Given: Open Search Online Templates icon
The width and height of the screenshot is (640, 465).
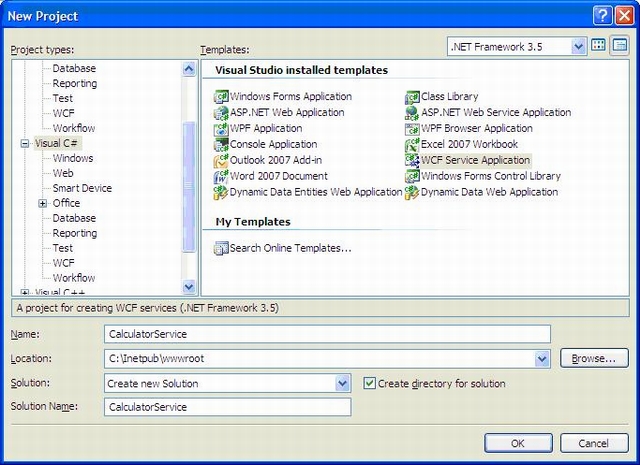Looking at the screenshot, I should (x=221, y=248).
